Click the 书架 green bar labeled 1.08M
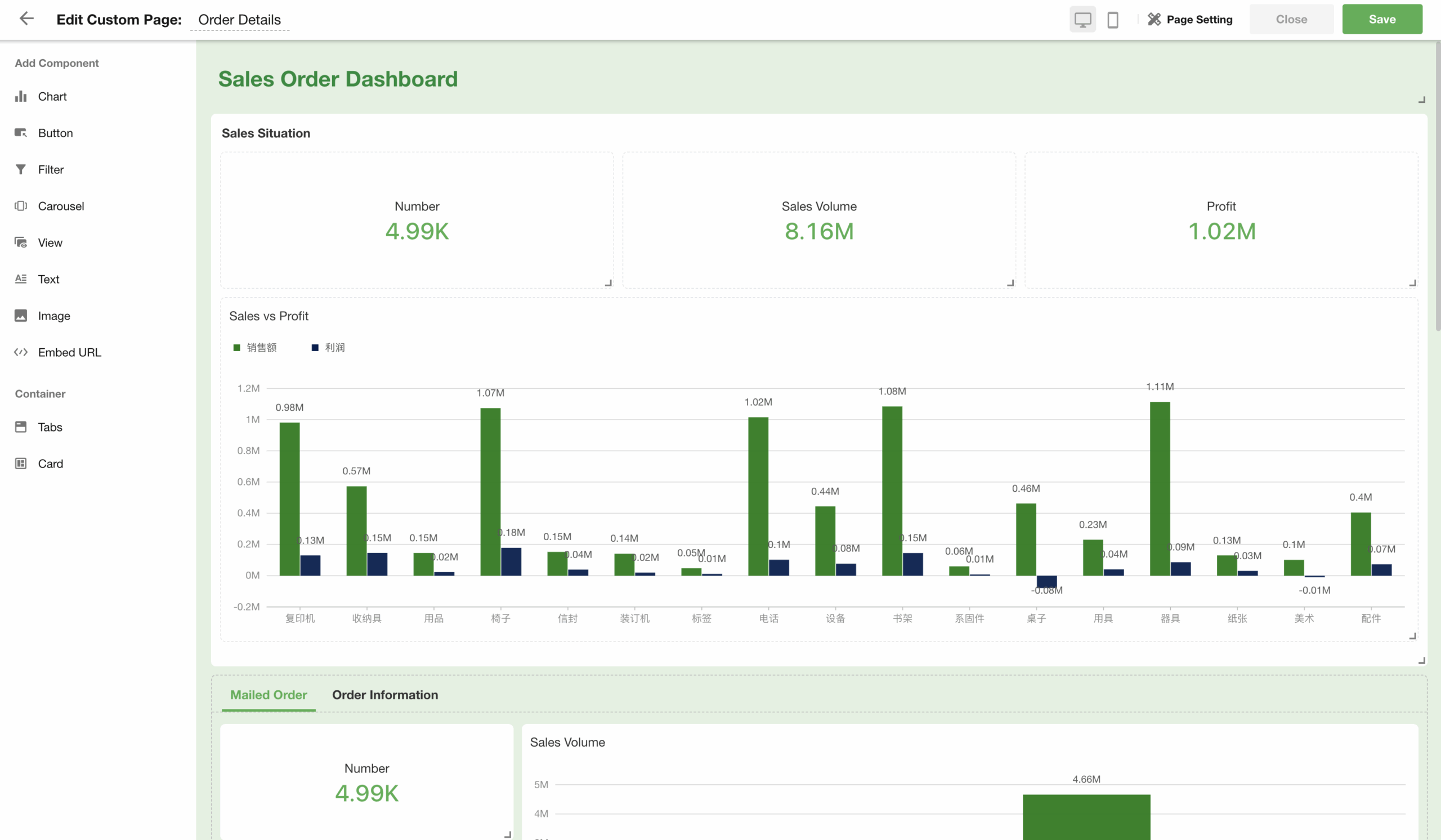Screen dimensions: 1441x840 (x=892, y=491)
